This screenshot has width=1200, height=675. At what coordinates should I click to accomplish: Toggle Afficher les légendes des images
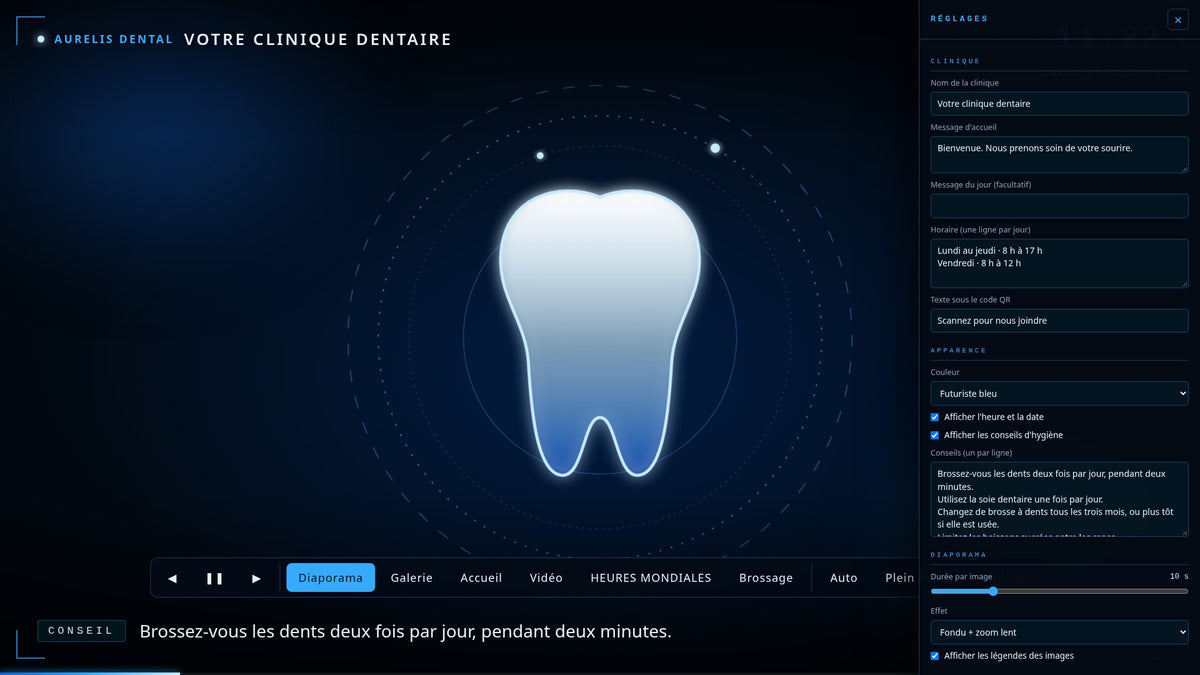click(935, 656)
